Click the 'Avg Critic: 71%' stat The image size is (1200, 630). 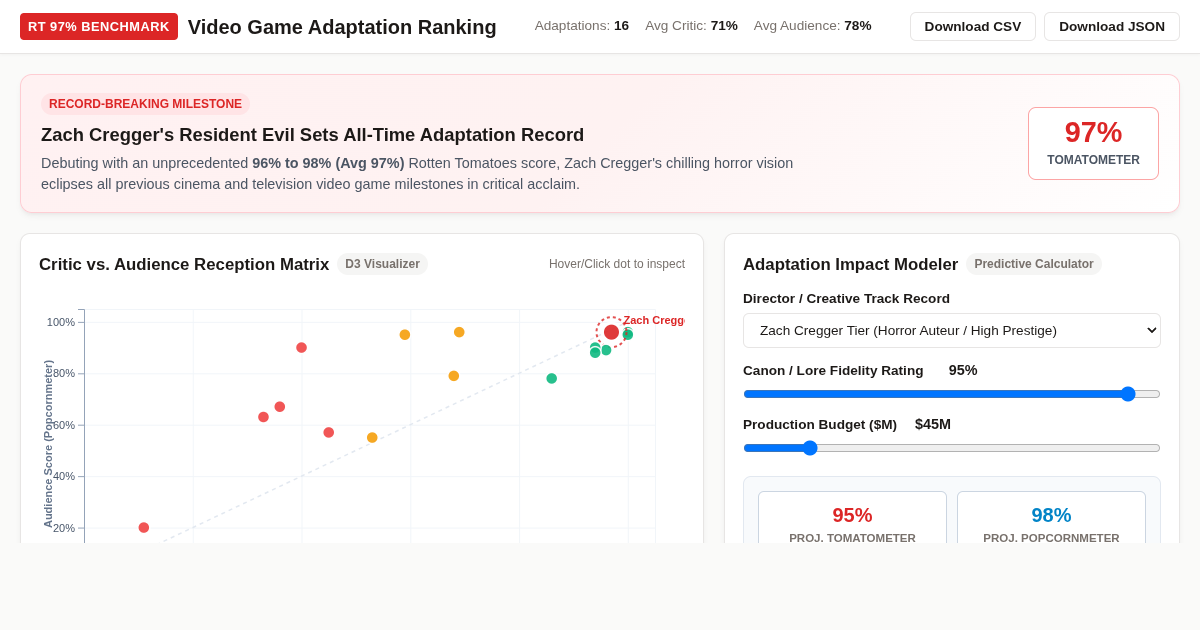pyautogui.click(x=691, y=26)
